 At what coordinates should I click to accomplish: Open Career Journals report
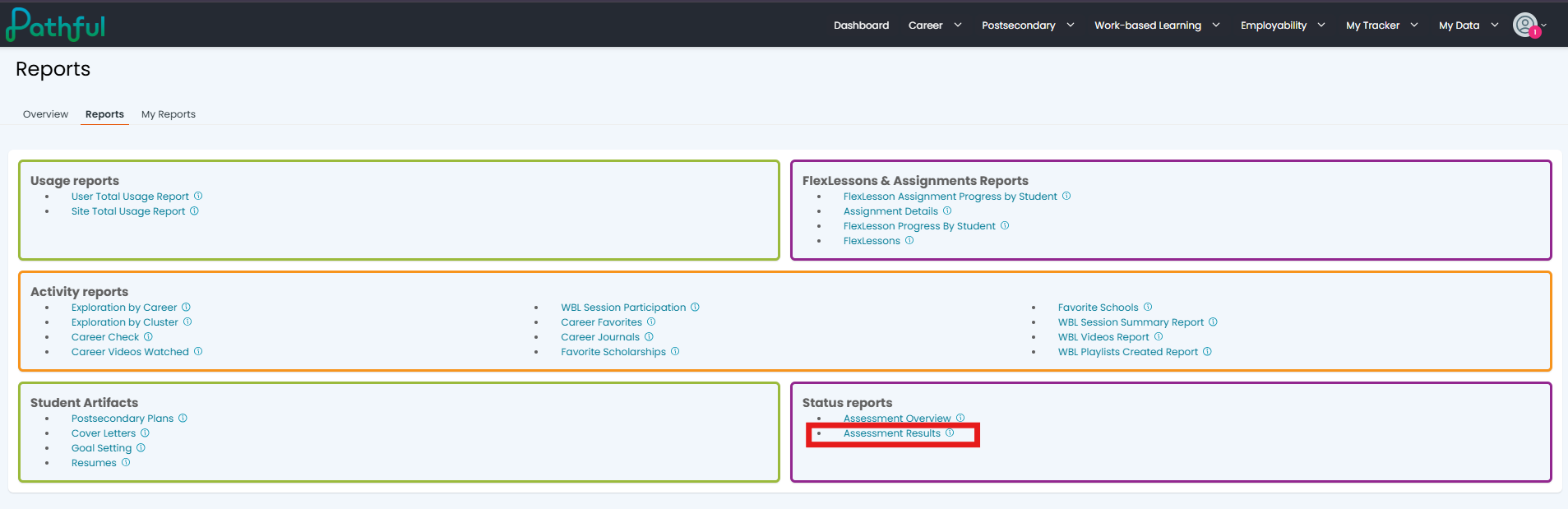600,337
